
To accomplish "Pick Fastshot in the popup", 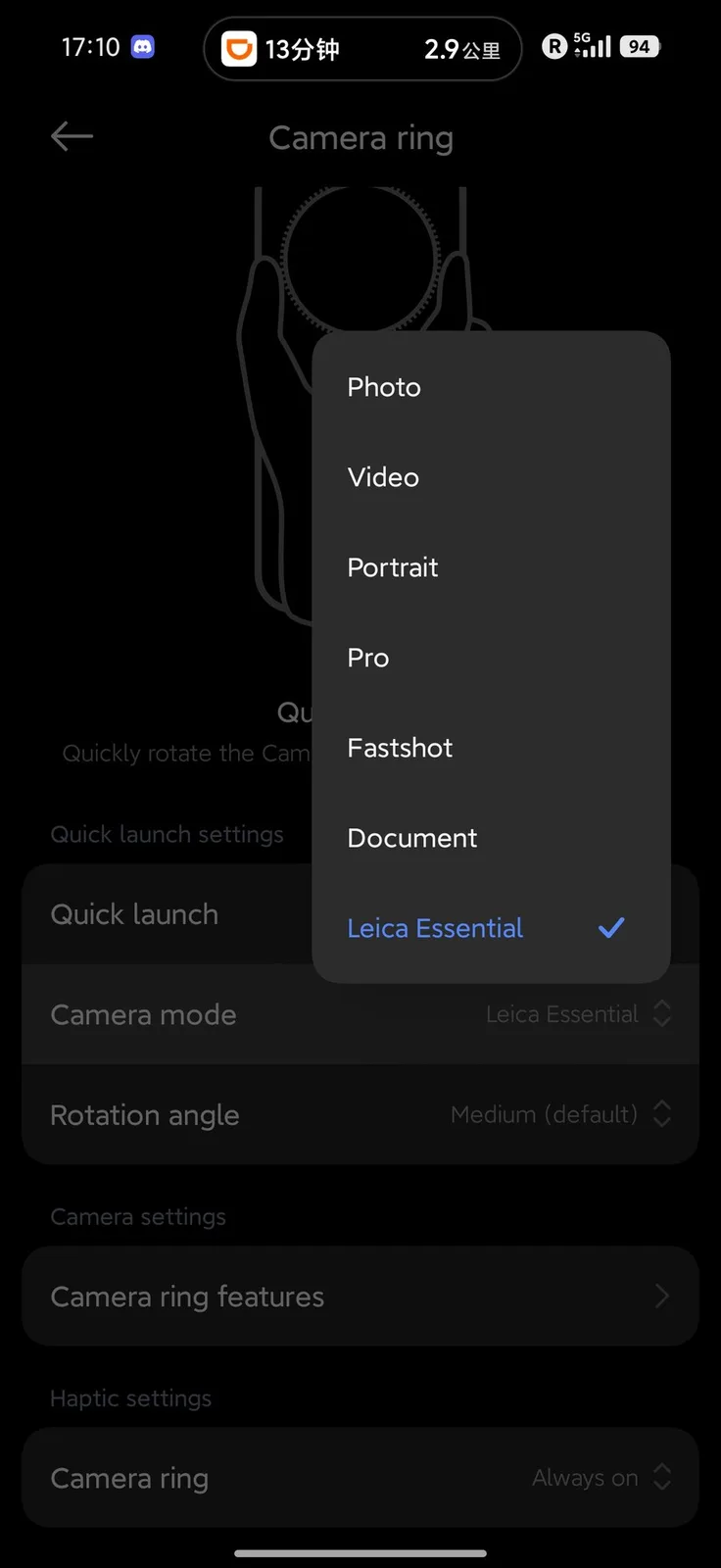I will coord(400,748).
